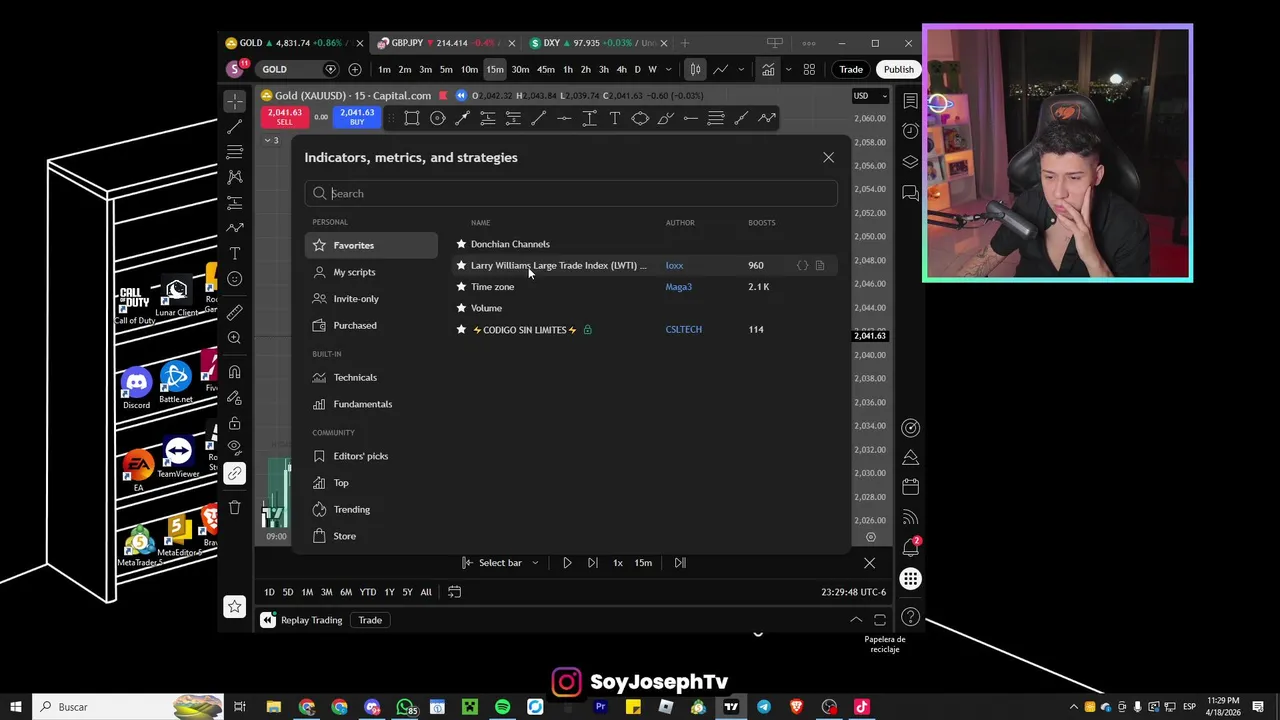
Task: Click the add symbol plus icon
Action: coord(355,69)
